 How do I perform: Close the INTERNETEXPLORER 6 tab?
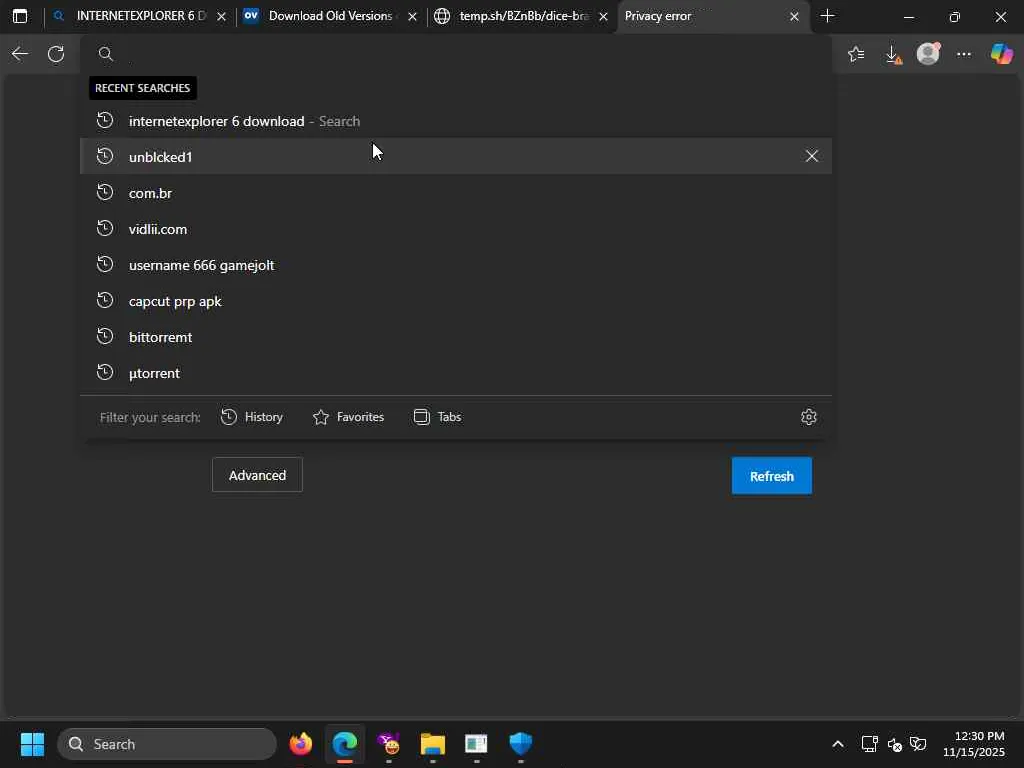pyautogui.click(x=221, y=17)
